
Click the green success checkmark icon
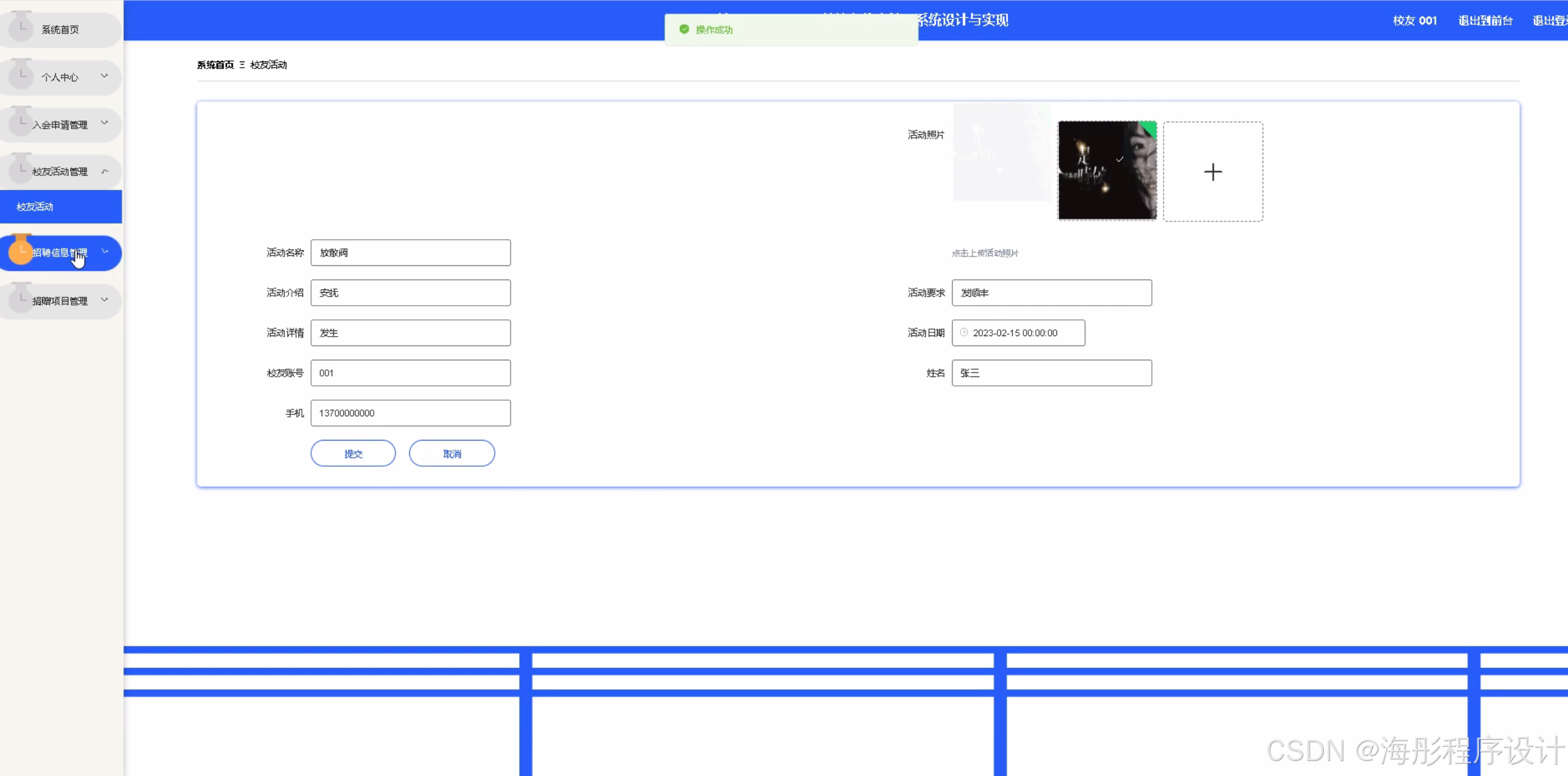pyautogui.click(x=684, y=29)
